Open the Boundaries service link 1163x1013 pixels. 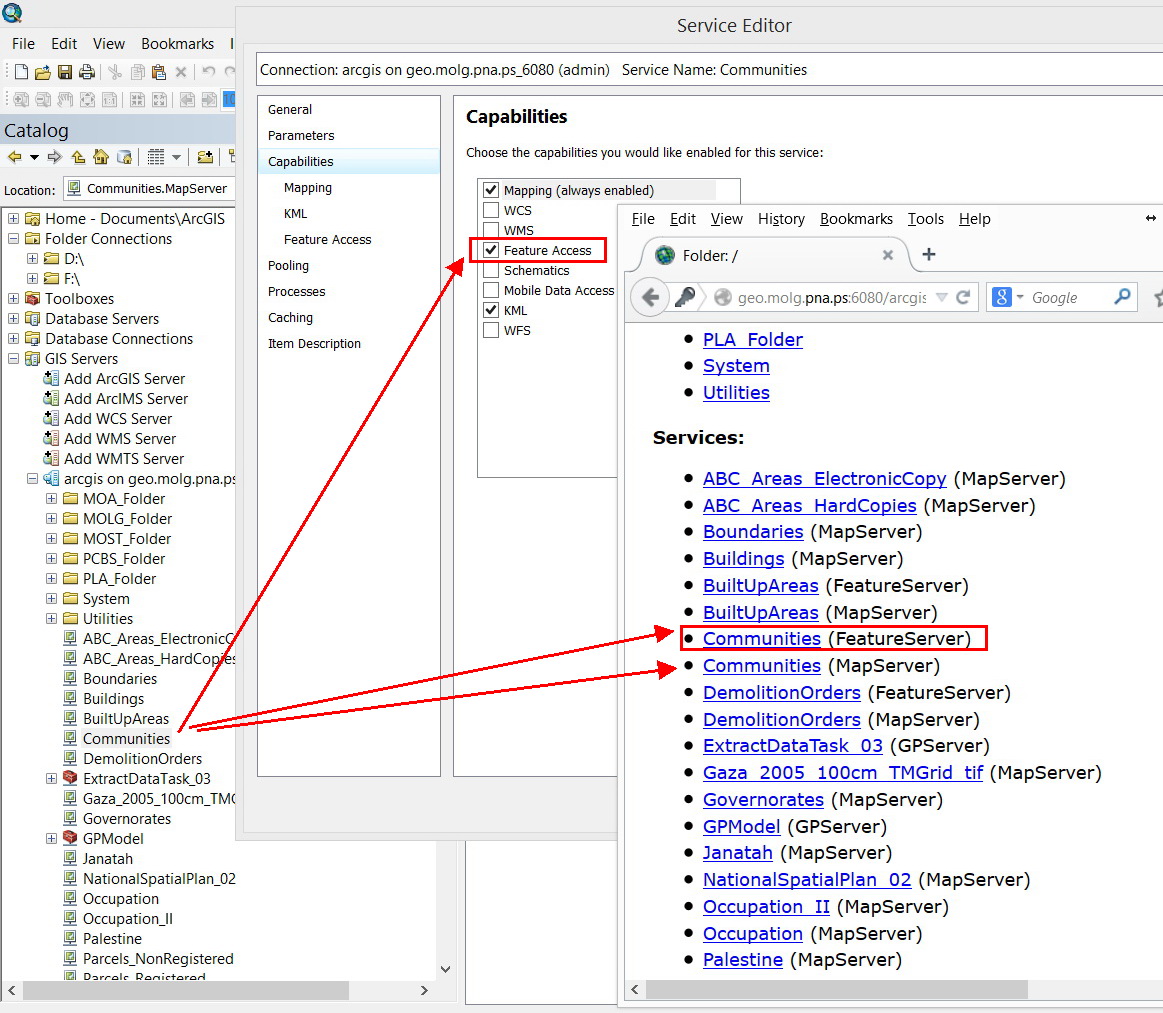(x=753, y=532)
